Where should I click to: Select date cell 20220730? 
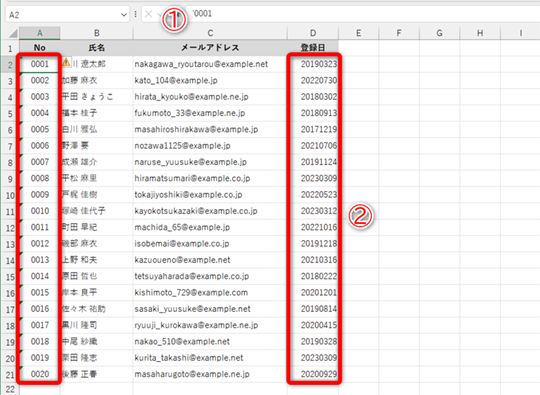click(x=313, y=80)
